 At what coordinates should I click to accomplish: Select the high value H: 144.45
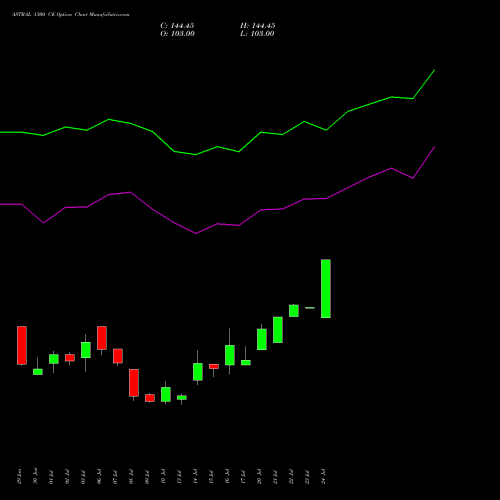258,26
